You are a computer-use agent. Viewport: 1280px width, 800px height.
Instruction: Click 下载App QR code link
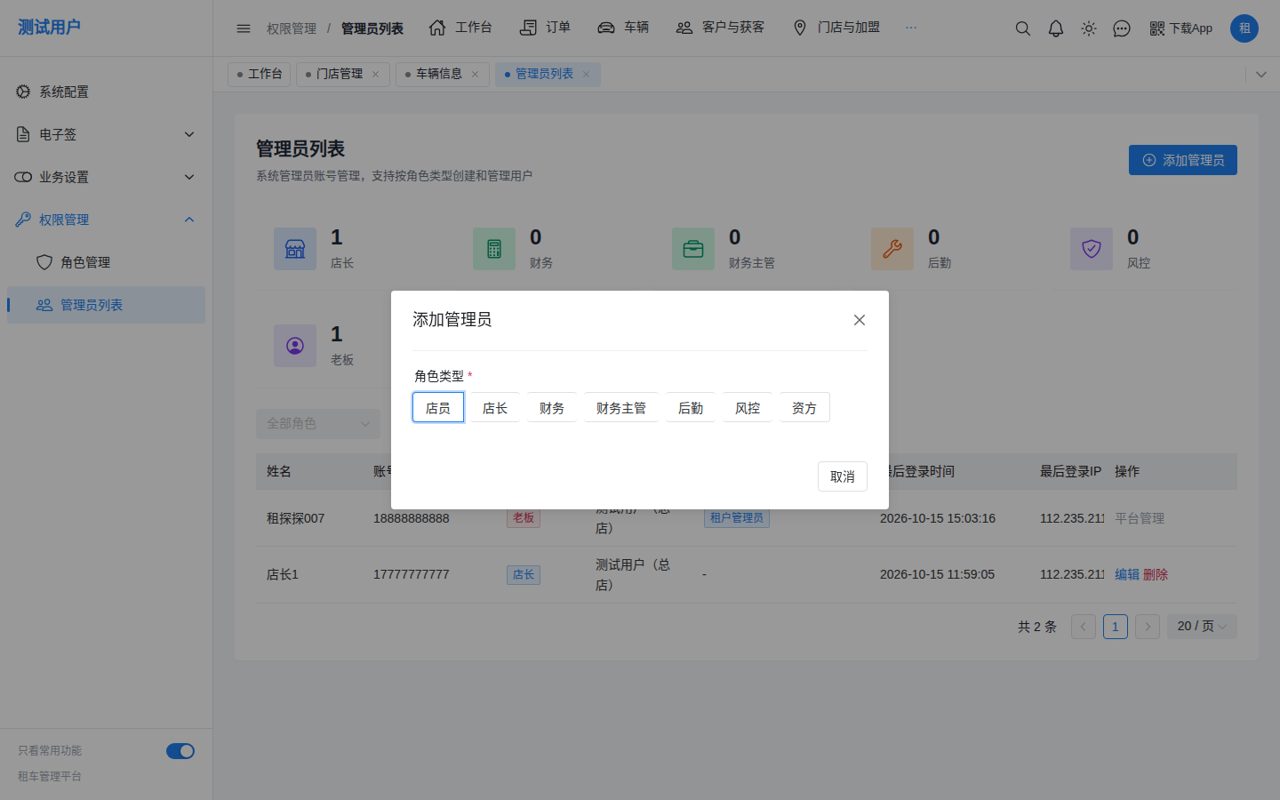coord(1181,28)
